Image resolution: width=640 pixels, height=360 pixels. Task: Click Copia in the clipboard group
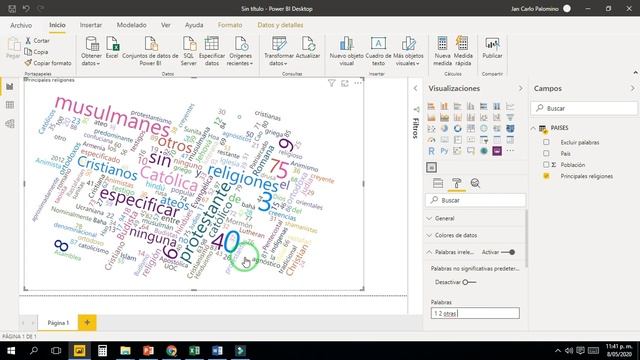(x=36, y=52)
